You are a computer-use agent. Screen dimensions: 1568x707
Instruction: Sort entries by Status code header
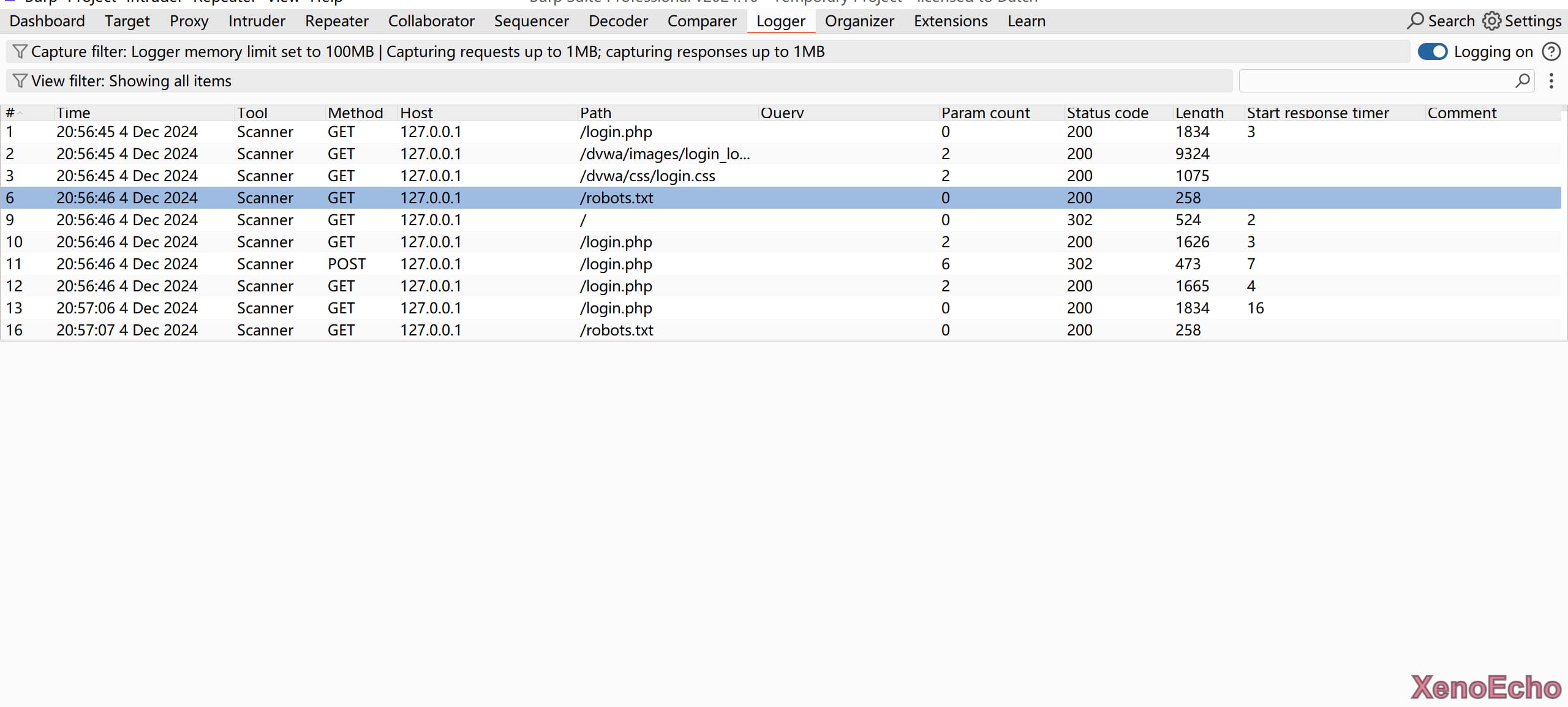pyautogui.click(x=1107, y=113)
